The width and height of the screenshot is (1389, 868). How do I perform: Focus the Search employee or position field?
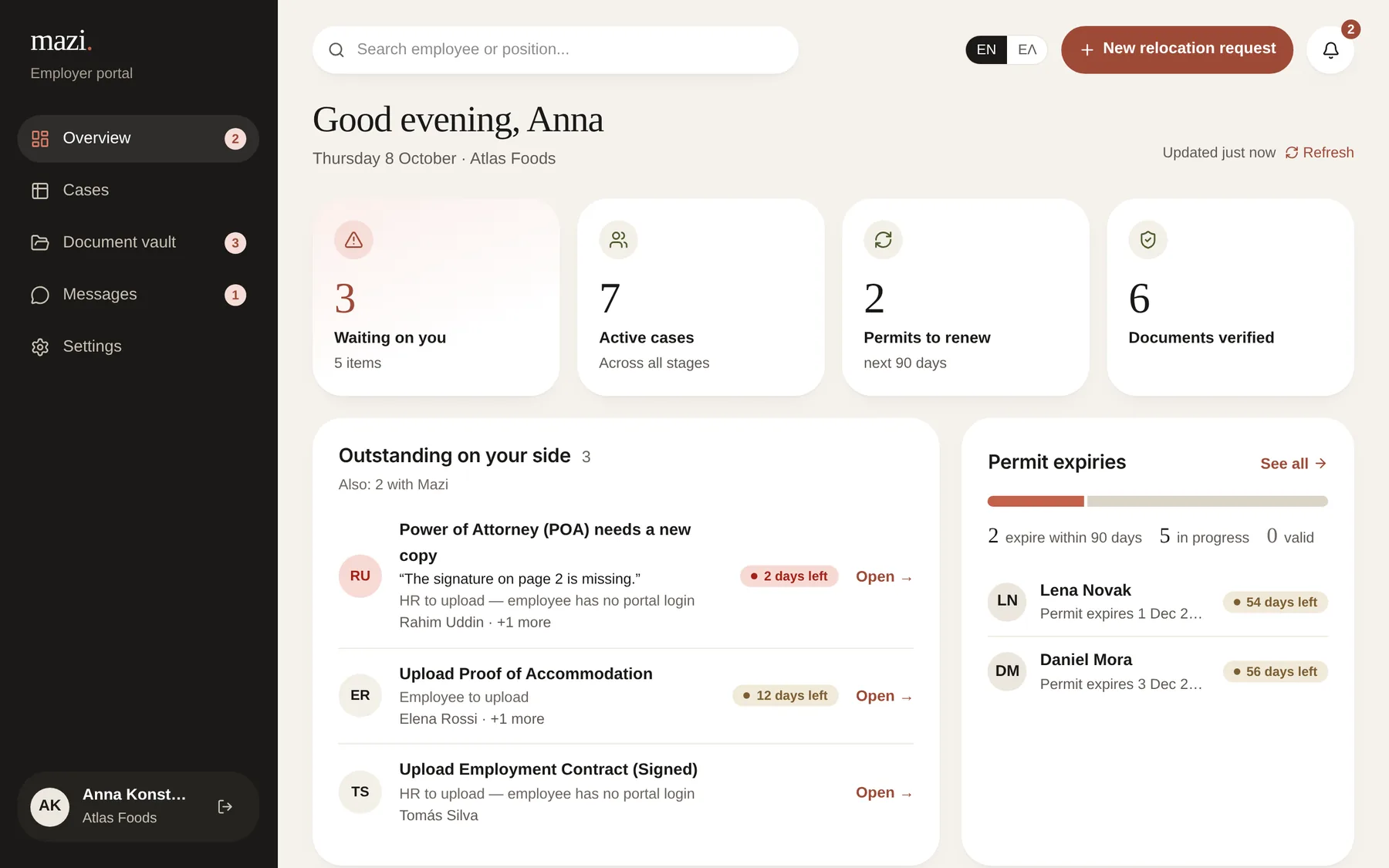pyautogui.click(x=556, y=50)
